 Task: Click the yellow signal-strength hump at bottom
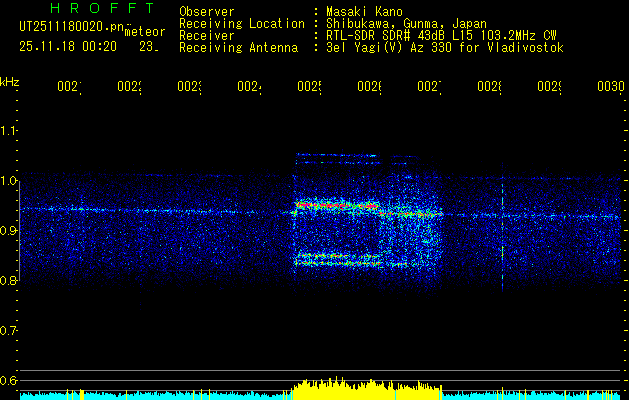tap(367, 387)
